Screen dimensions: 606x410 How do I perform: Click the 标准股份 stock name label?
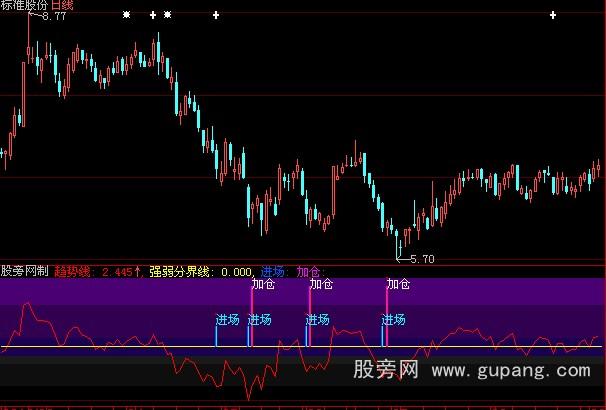tap(24, 5)
